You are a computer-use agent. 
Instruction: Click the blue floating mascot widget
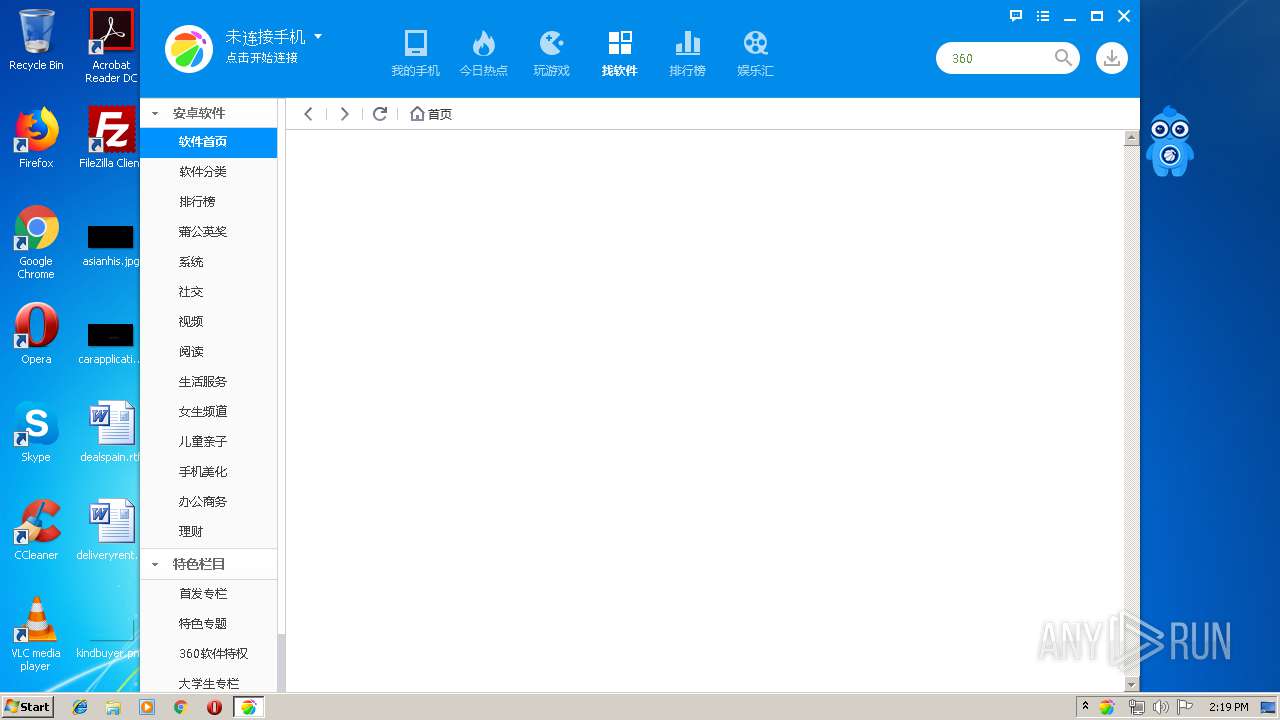pyautogui.click(x=1169, y=142)
